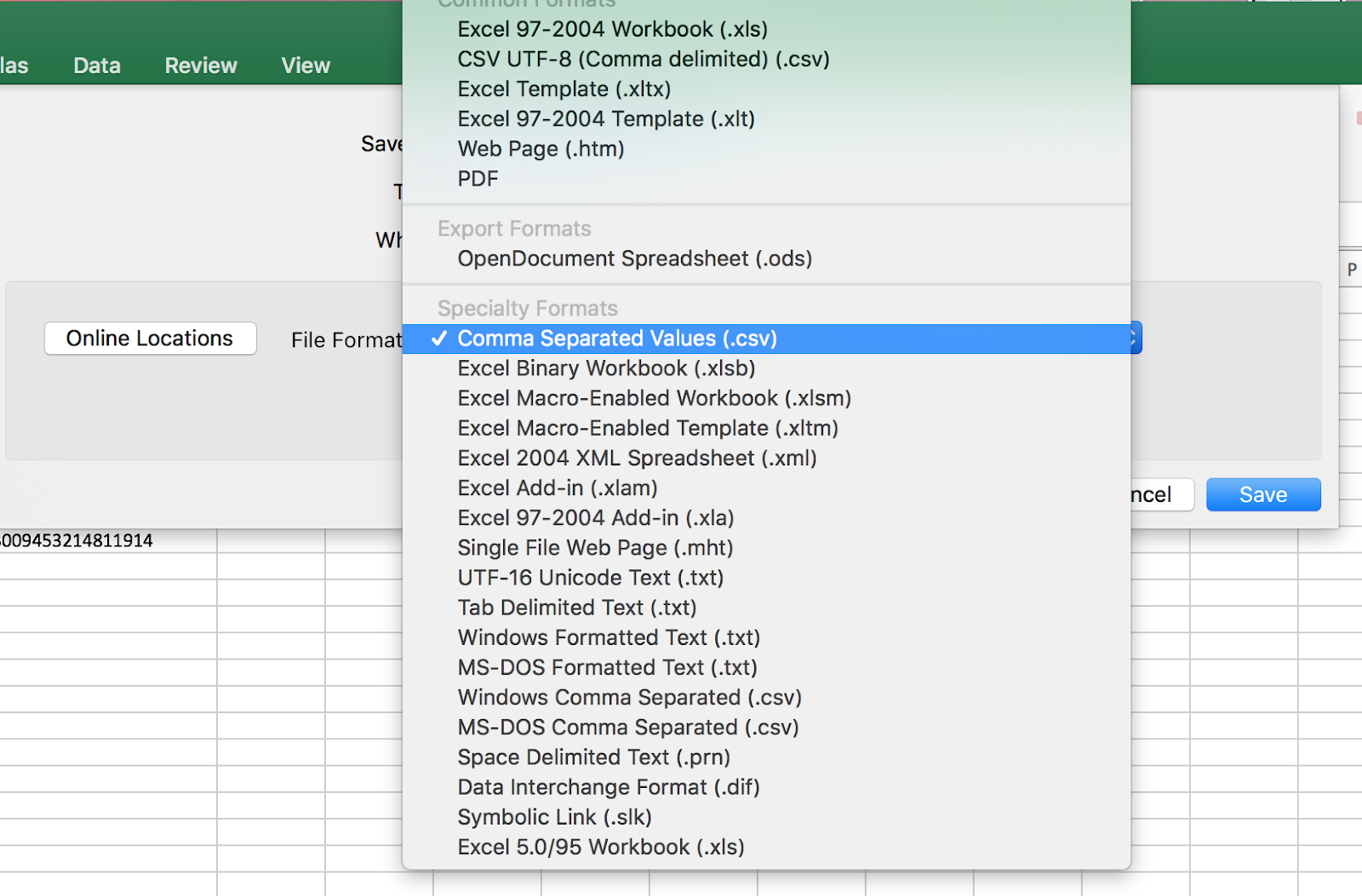This screenshot has height=896, width=1362.
Task: Choose Web Page (.htm) format
Action: pos(766,149)
